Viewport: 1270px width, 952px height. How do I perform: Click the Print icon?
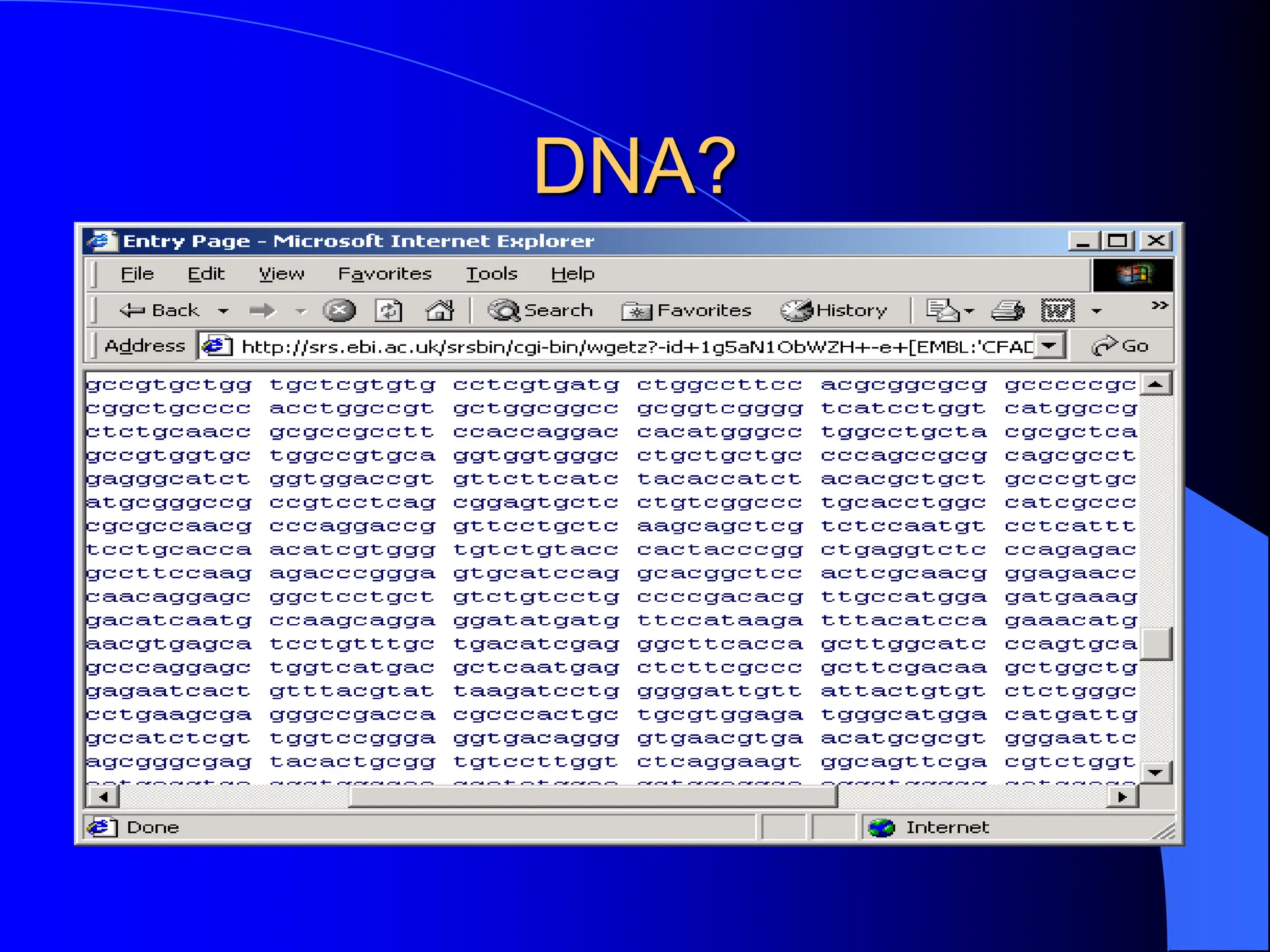tap(1007, 310)
